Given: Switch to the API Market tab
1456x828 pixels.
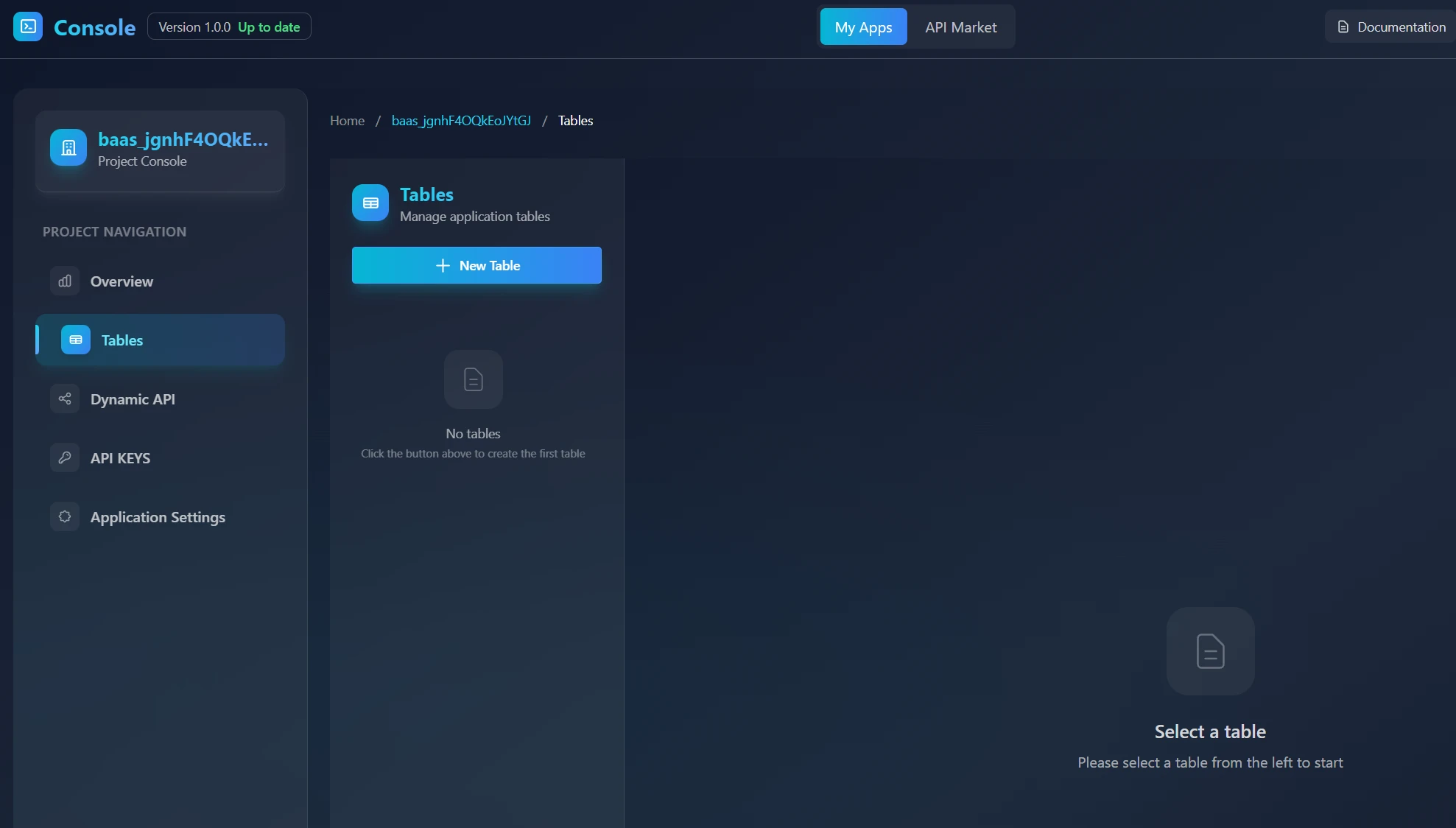Looking at the screenshot, I should [960, 27].
